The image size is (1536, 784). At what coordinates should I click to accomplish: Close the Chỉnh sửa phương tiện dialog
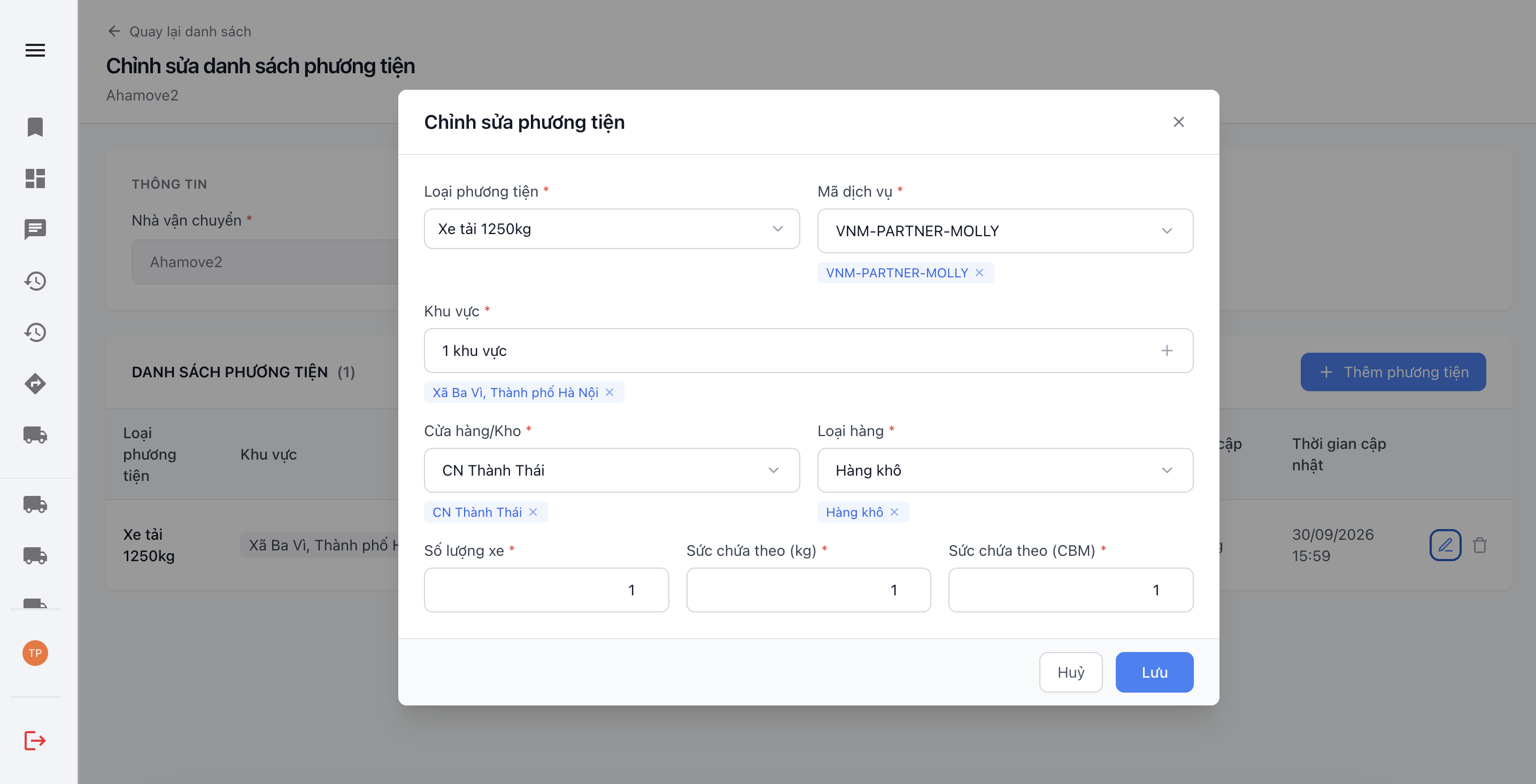pos(1178,122)
